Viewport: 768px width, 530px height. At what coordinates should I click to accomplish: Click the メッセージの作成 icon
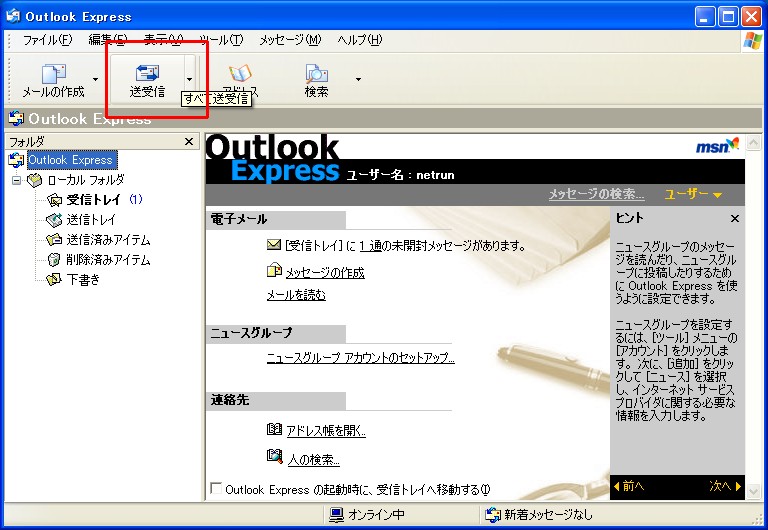[x=274, y=270]
